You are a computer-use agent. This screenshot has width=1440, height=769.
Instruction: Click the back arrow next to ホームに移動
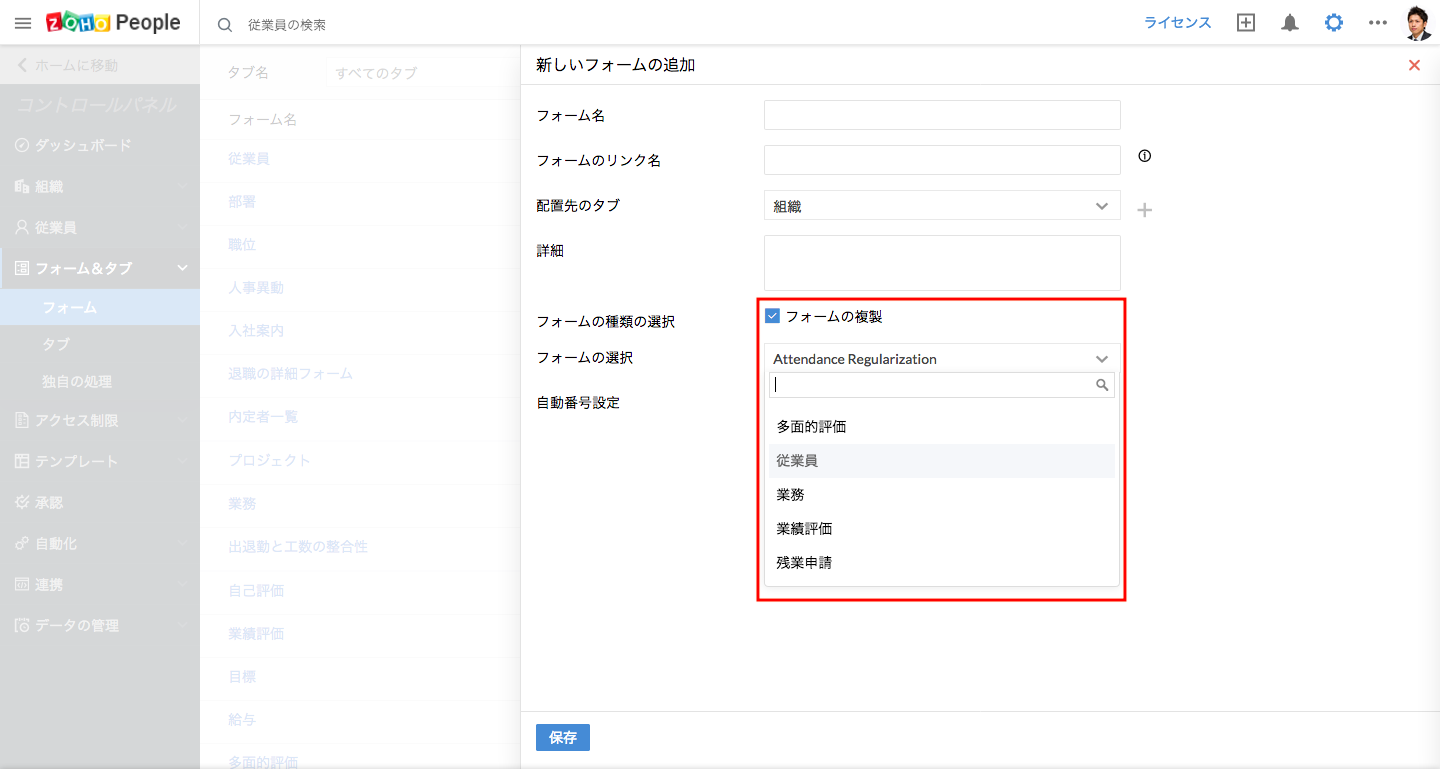(21, 63)
